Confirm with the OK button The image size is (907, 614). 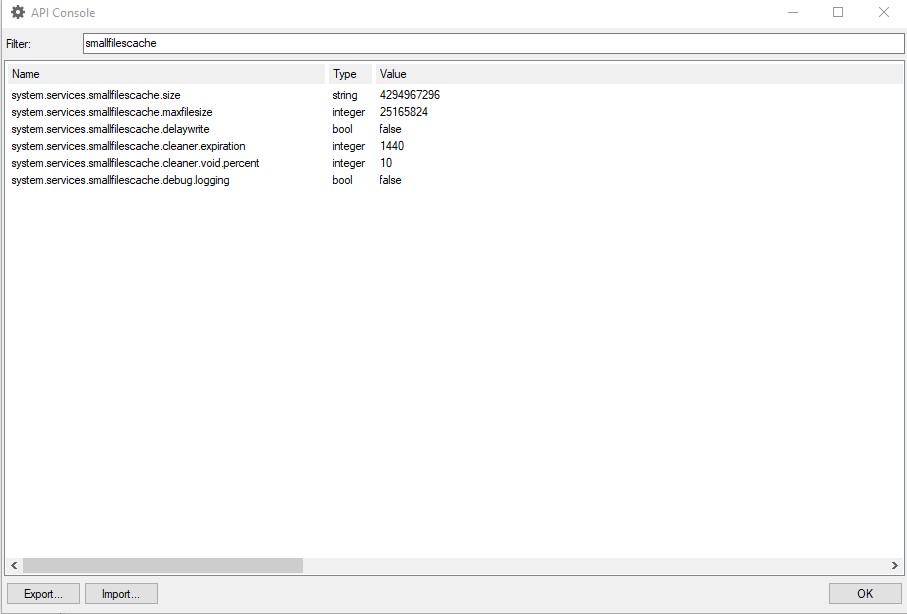coord(865,594)
